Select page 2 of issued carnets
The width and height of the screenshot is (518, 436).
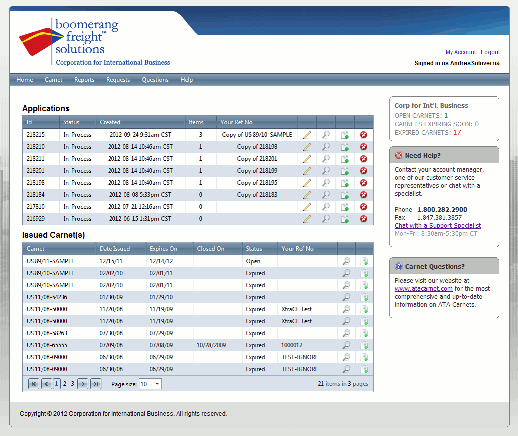(65, 384)
